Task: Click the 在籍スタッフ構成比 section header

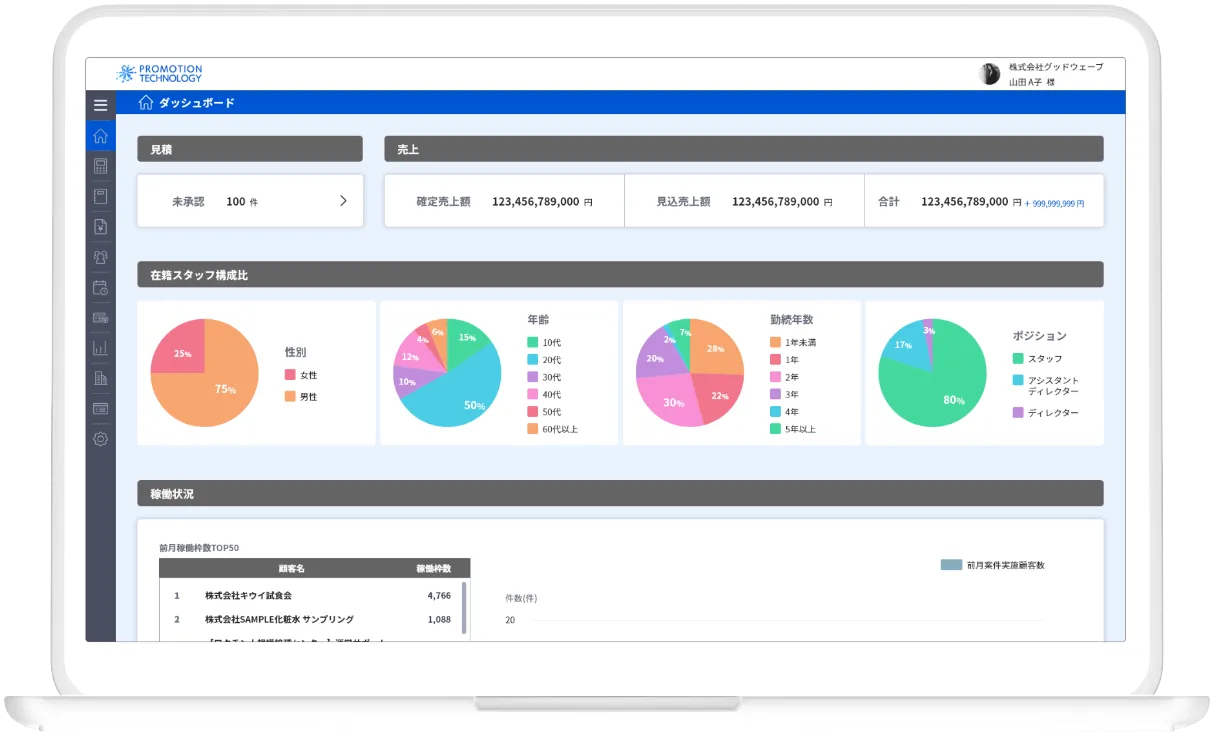Action: point(620,274)
